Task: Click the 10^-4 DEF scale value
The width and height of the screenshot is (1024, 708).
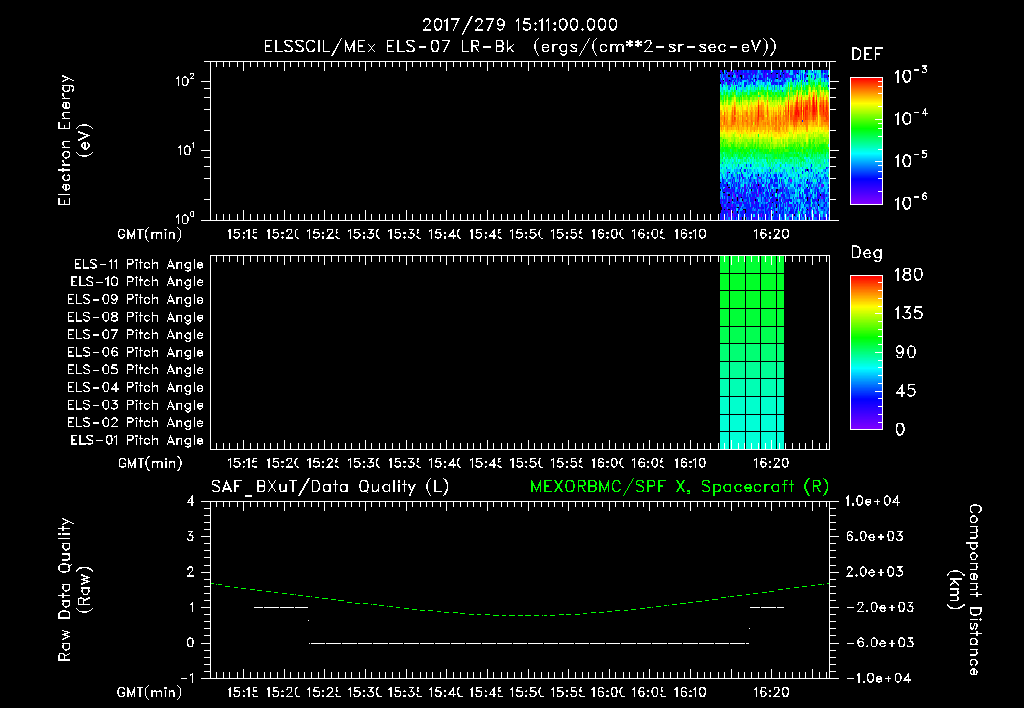Action: [910, 118]
